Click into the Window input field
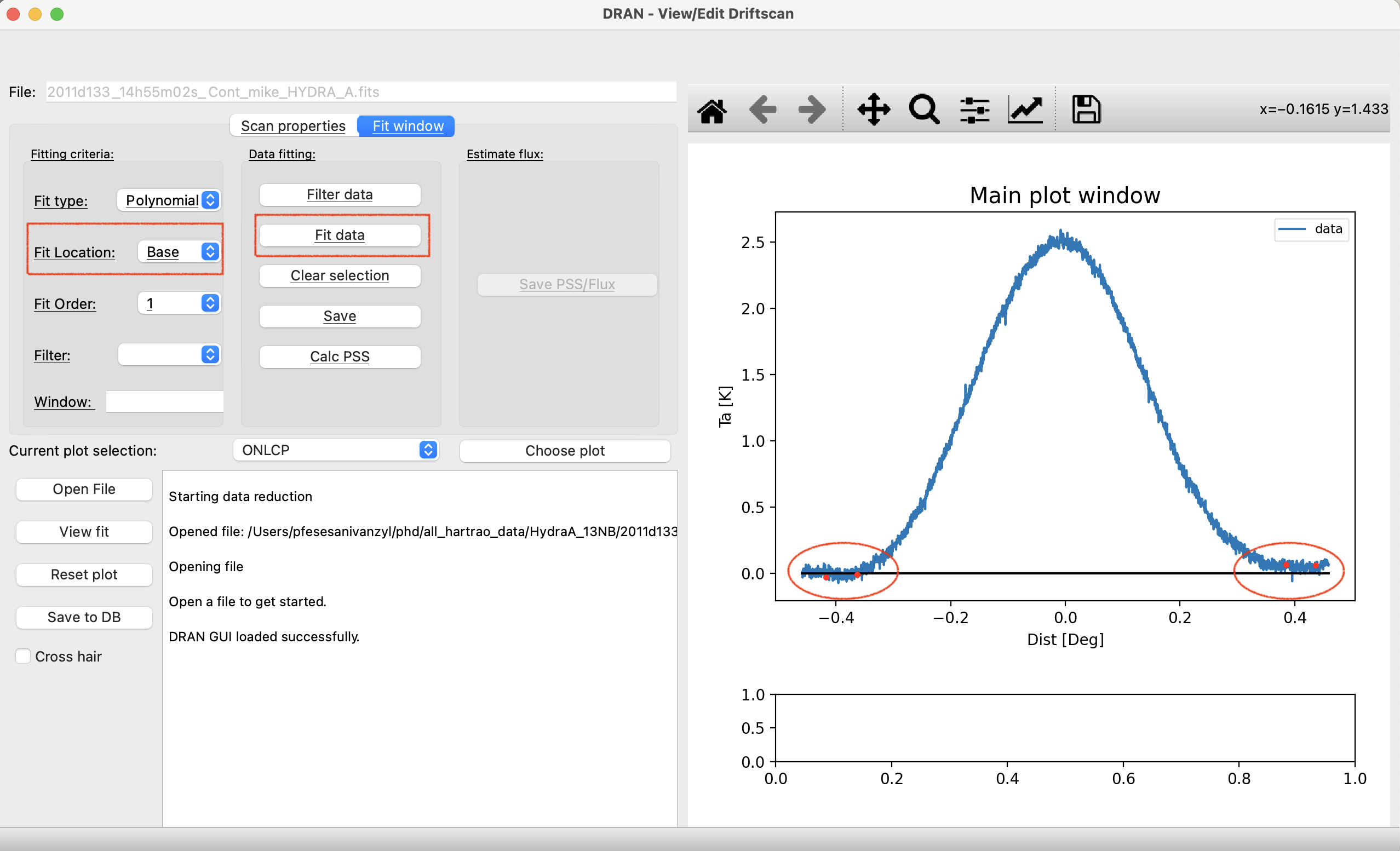This screenshot has width=1400, height=851. (x=165, y=401)
